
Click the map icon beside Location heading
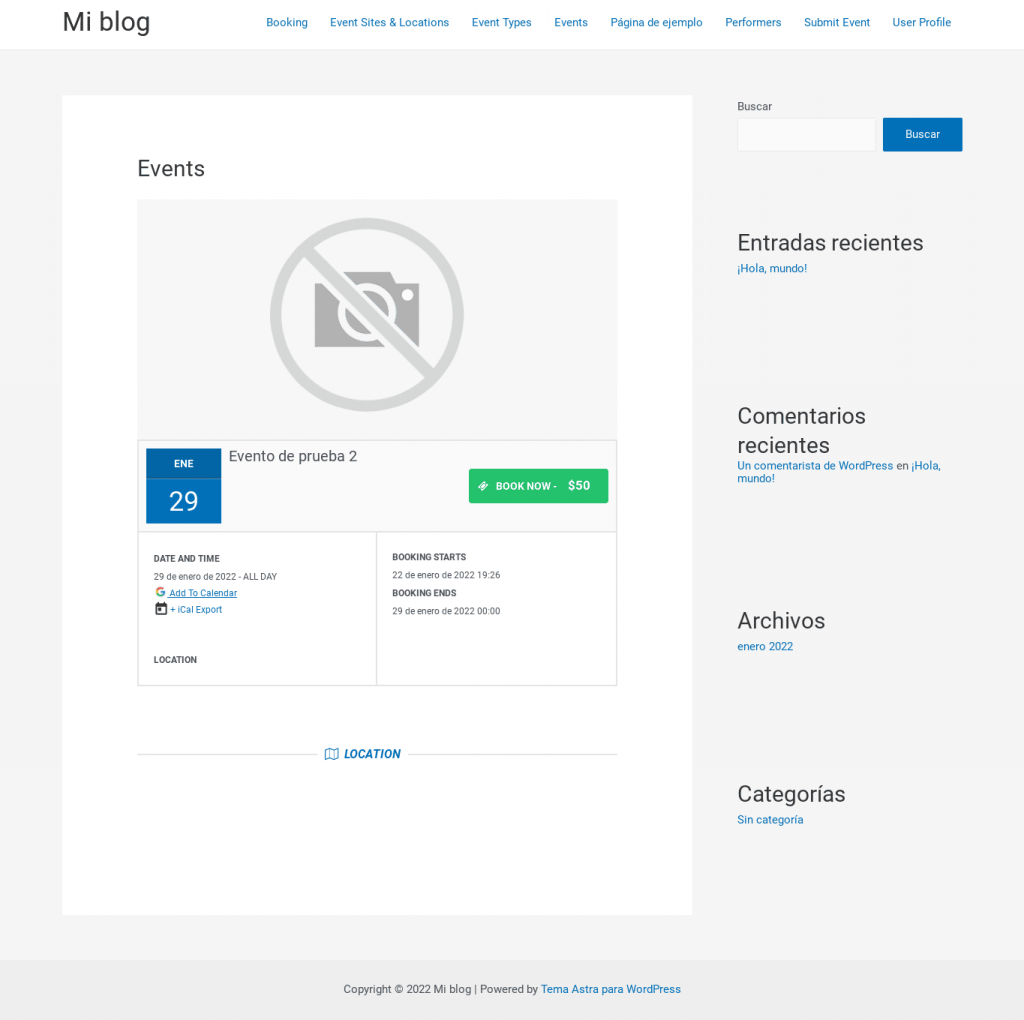point(332,754)
